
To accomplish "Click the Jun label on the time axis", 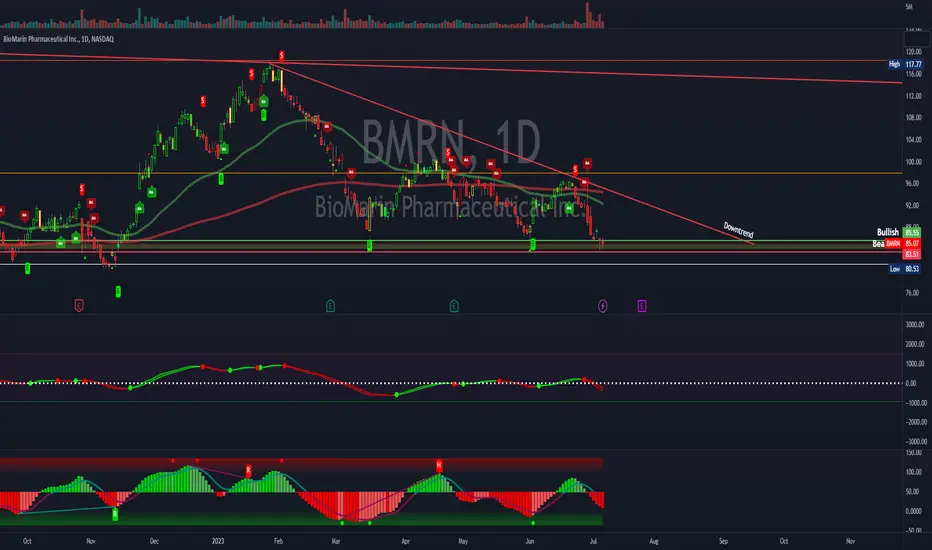I will [x=530, y=541].
